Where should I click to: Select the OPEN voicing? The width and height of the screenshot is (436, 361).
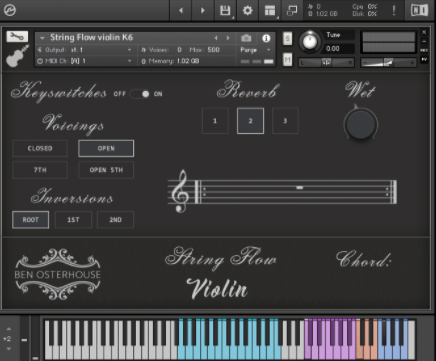coord(106,148)
